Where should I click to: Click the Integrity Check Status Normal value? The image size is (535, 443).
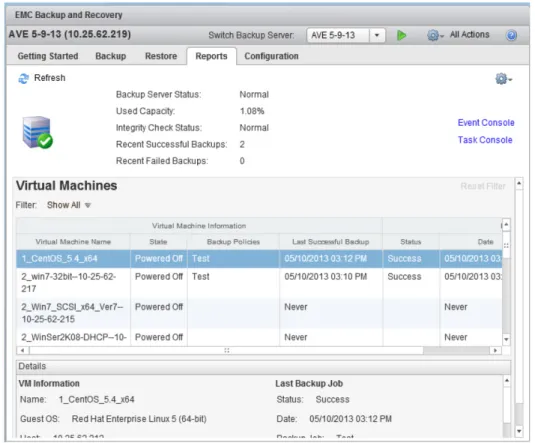point(254,128)
